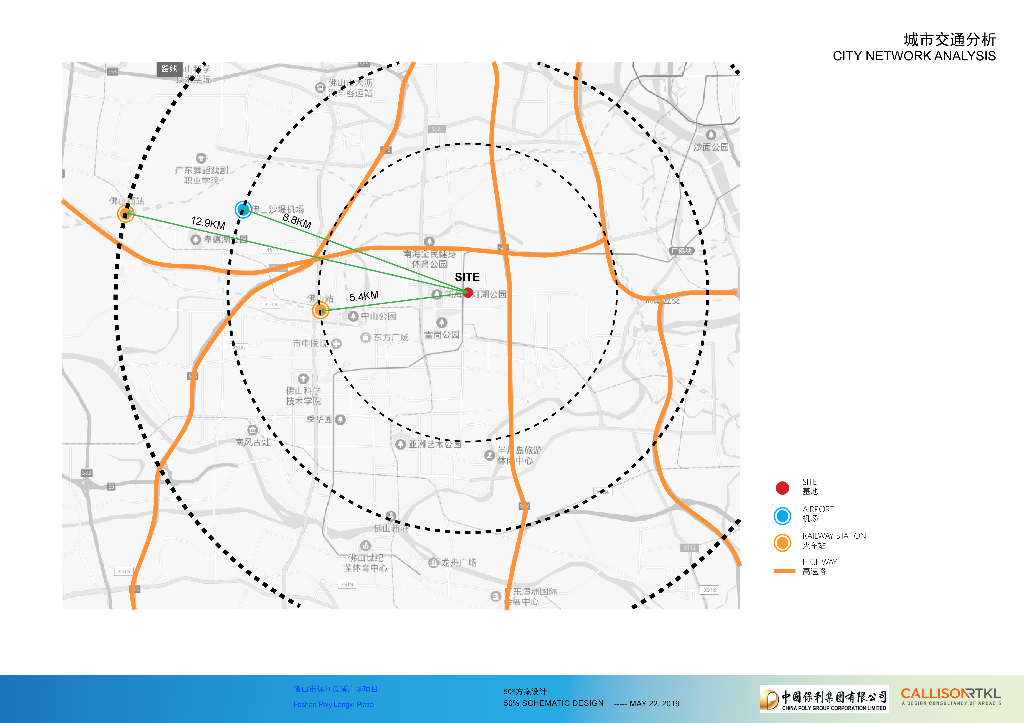
Task: Click the AIRPORT legend text
Action: click(818, 509)
